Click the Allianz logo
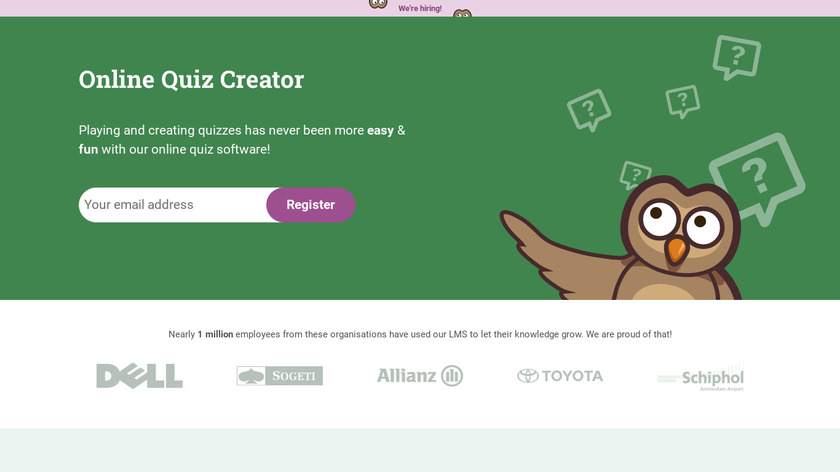 tap(419, 376)
